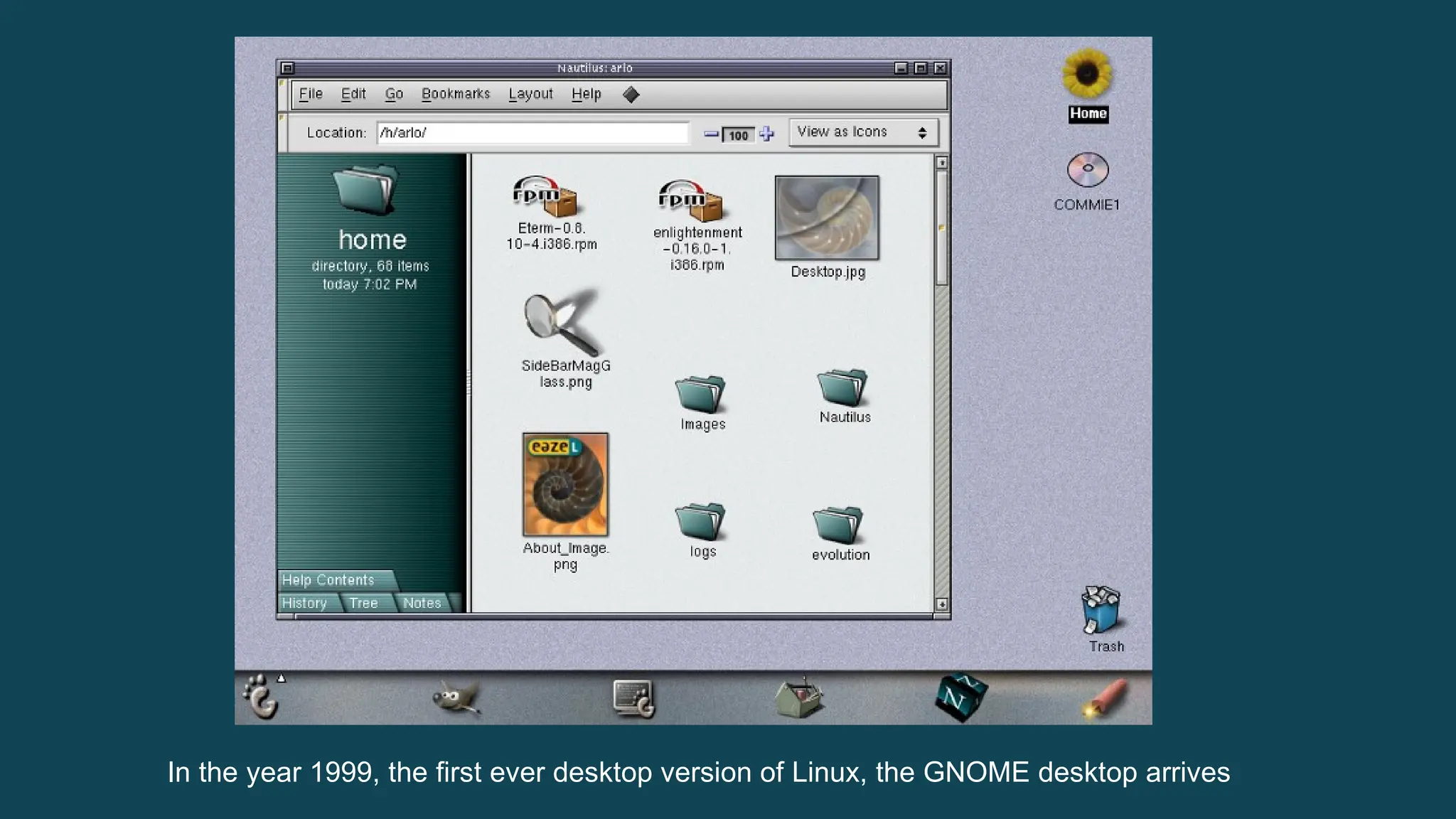
Task: Zoom in with the plus button
Action: click(766, 134)
